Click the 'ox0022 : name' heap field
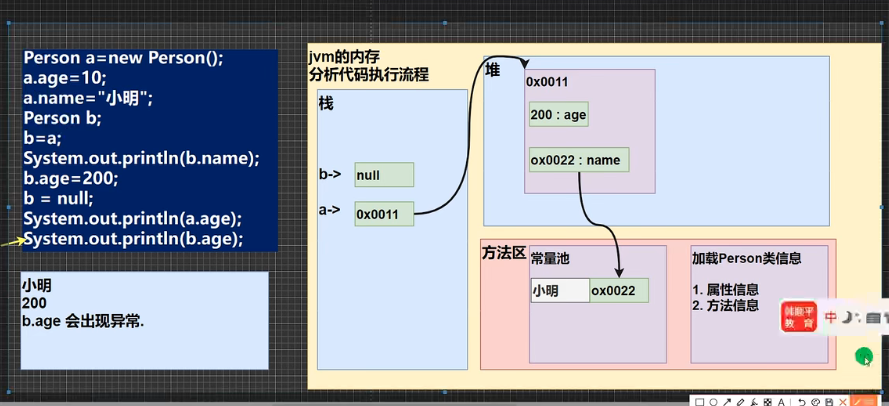 (x=579, y=160)
